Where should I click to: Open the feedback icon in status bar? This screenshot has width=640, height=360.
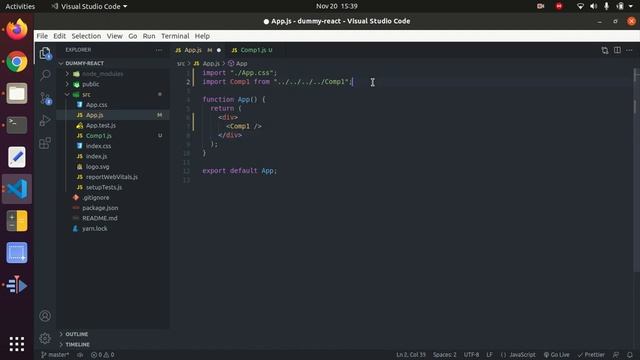coord(616,355)
